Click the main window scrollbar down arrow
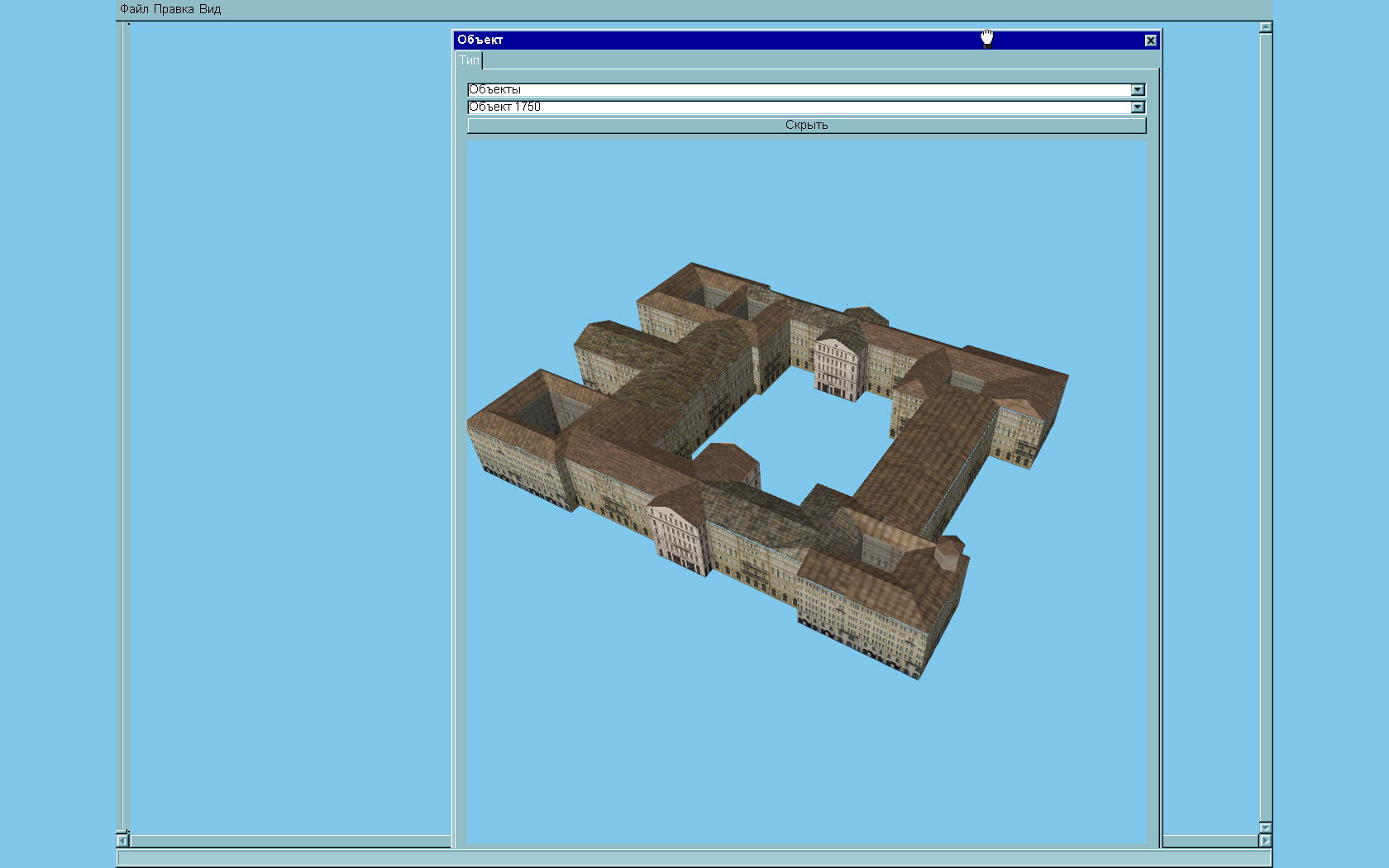 pyautogui.click(x=1266, y=827)
